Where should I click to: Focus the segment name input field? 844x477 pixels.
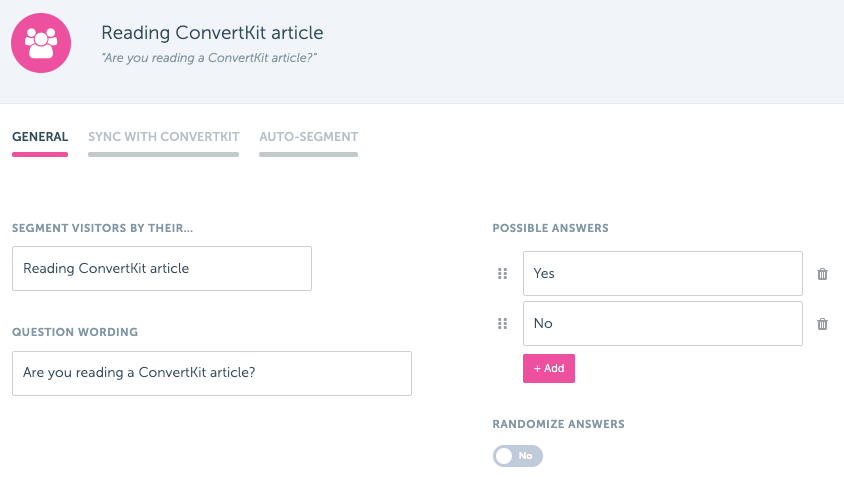click(x=162, y=269)
